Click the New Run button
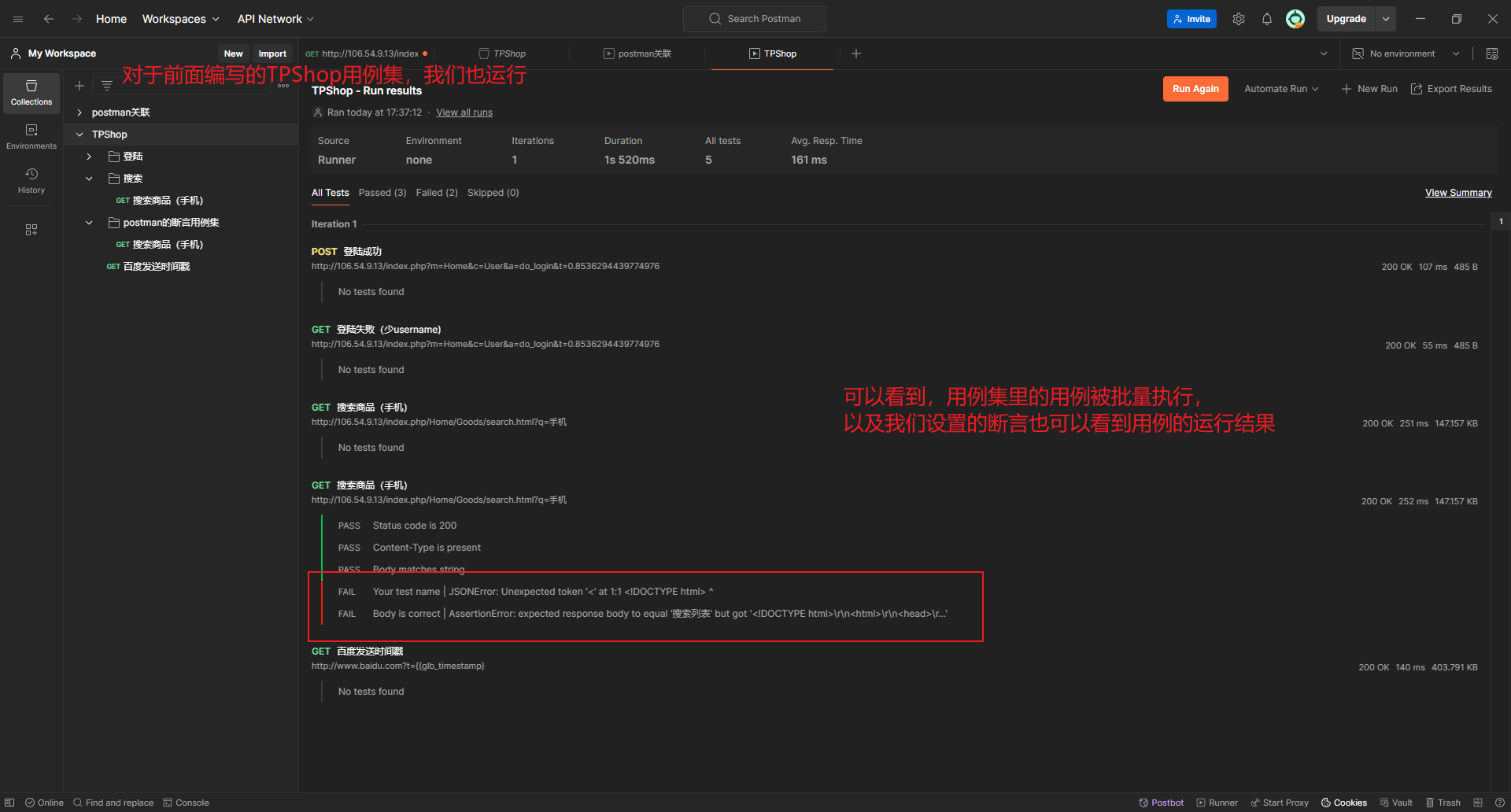The width and height of the screenshot is (1511, 812). point(1369,89)
